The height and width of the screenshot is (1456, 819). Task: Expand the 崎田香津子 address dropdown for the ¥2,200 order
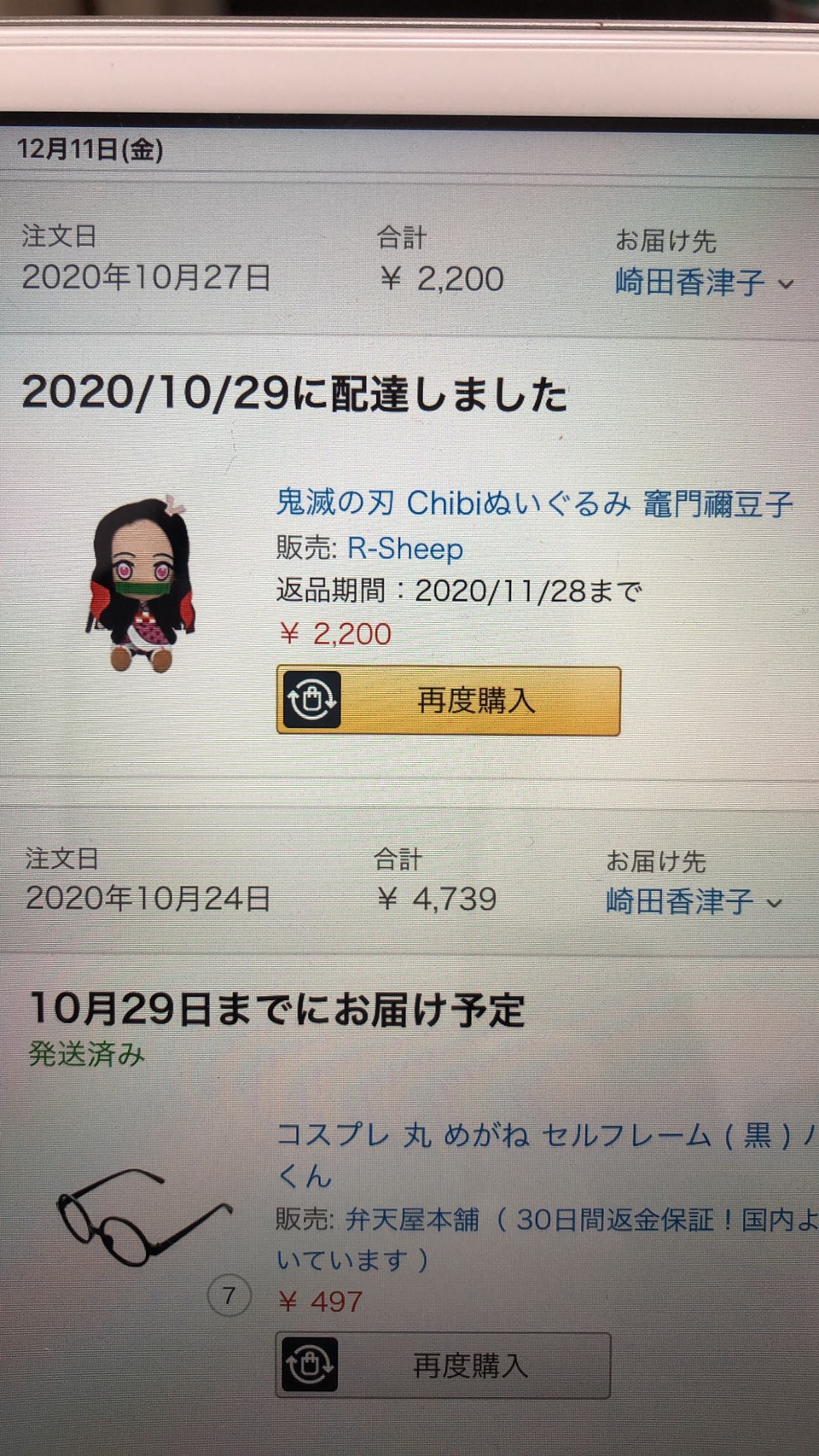[x=705, y=282]
